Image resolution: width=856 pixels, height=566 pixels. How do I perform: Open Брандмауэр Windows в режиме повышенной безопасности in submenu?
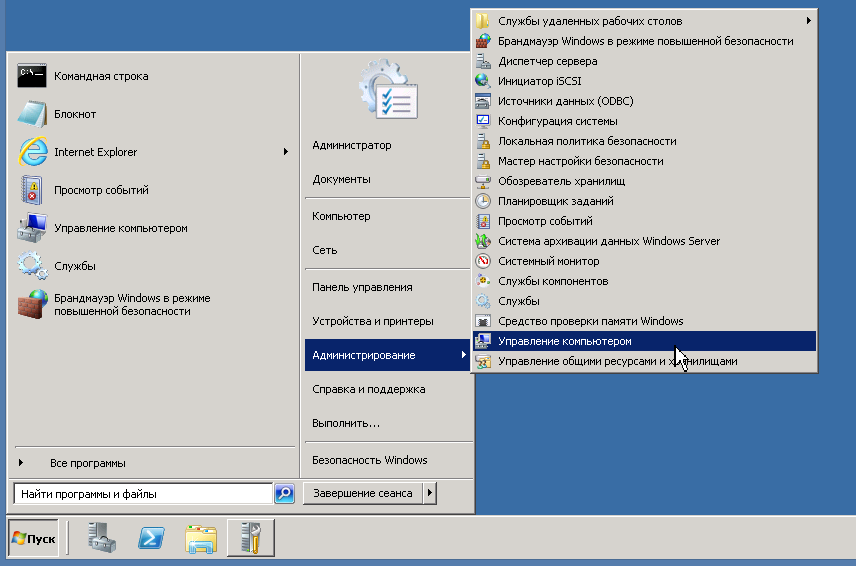645,41
